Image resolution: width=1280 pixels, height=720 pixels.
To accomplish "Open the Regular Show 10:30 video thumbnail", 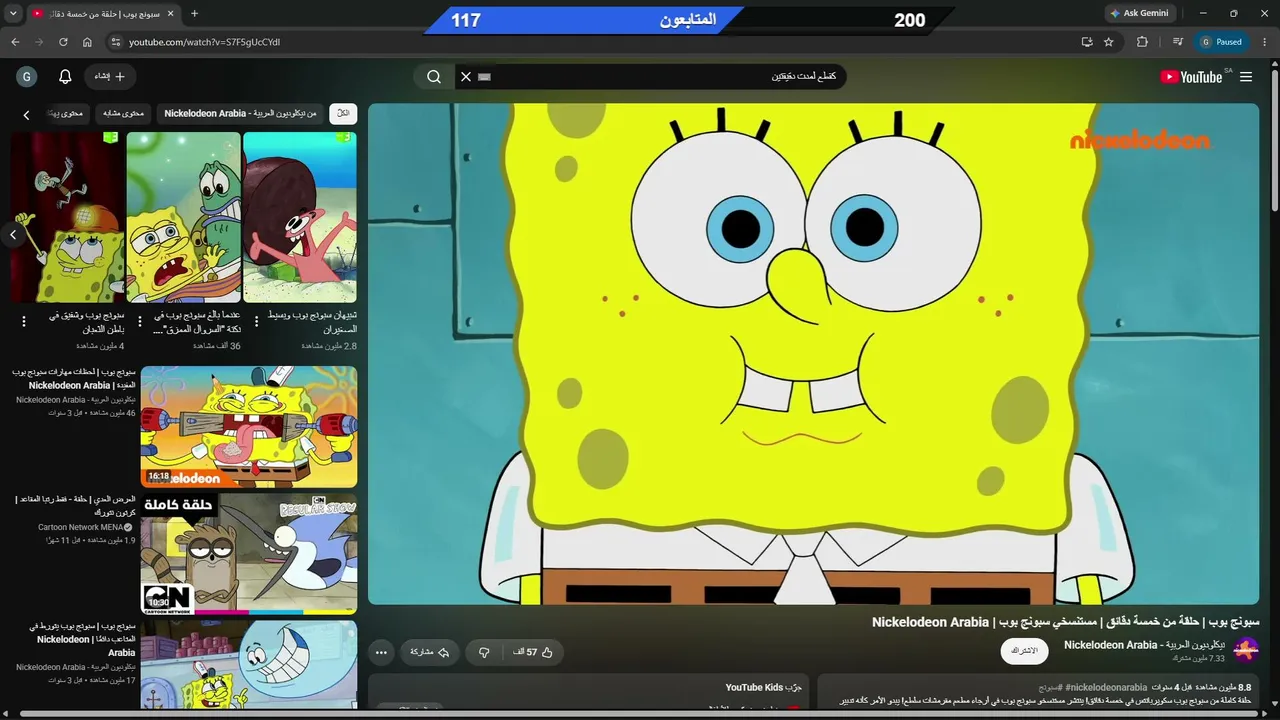I will pyautogui.click(x=249, y=554).
